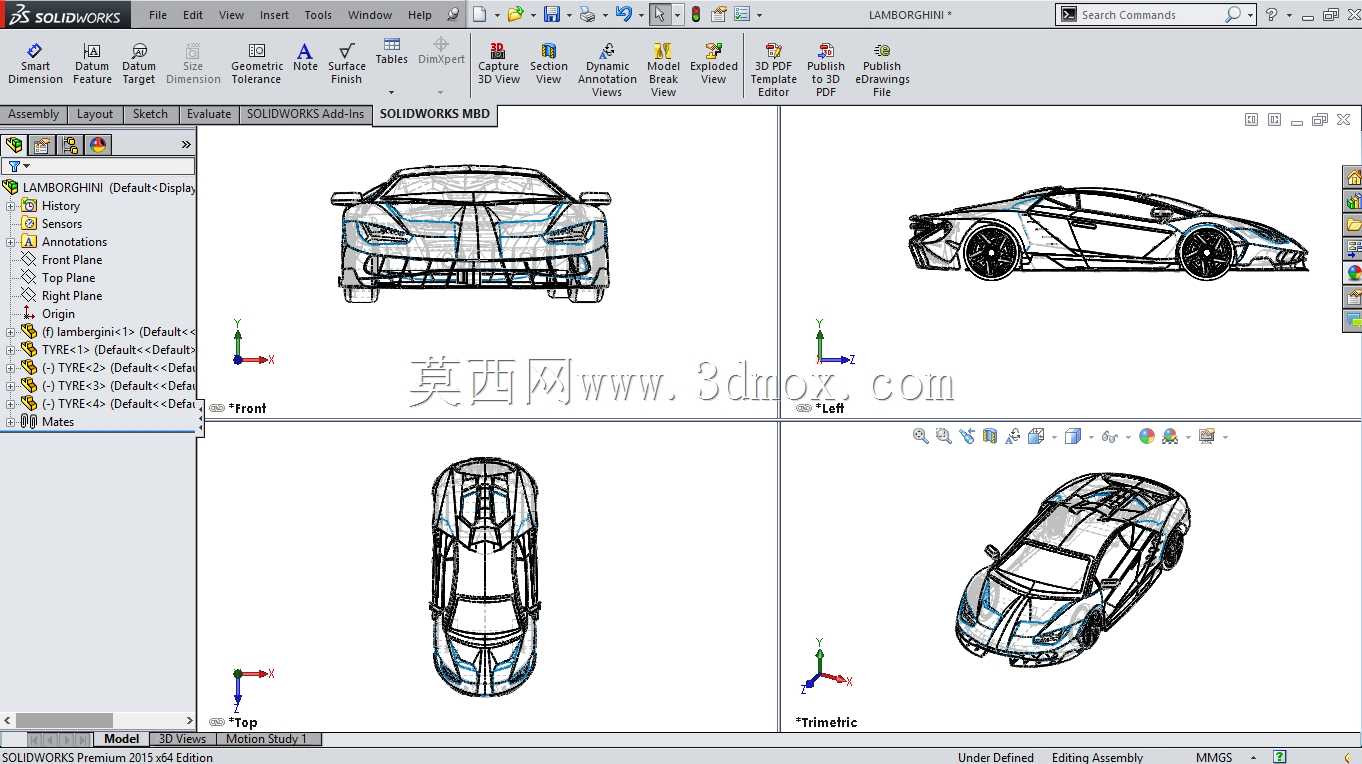Image resolution: width=1362 pixels, height=764 pixels.
Task: Click the New document icon
Action: coord(480,14)
